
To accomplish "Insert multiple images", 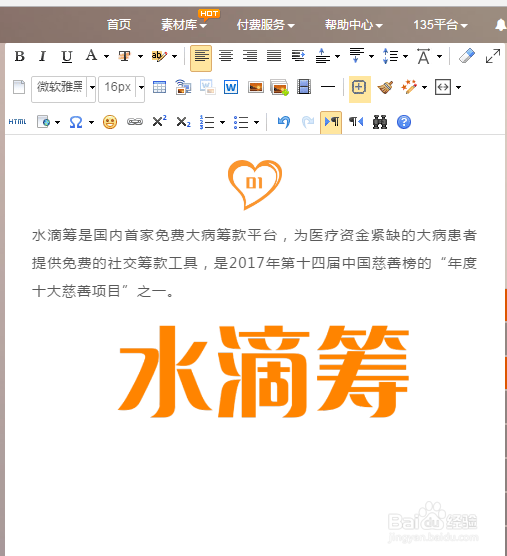I will (x=279, y=87).
